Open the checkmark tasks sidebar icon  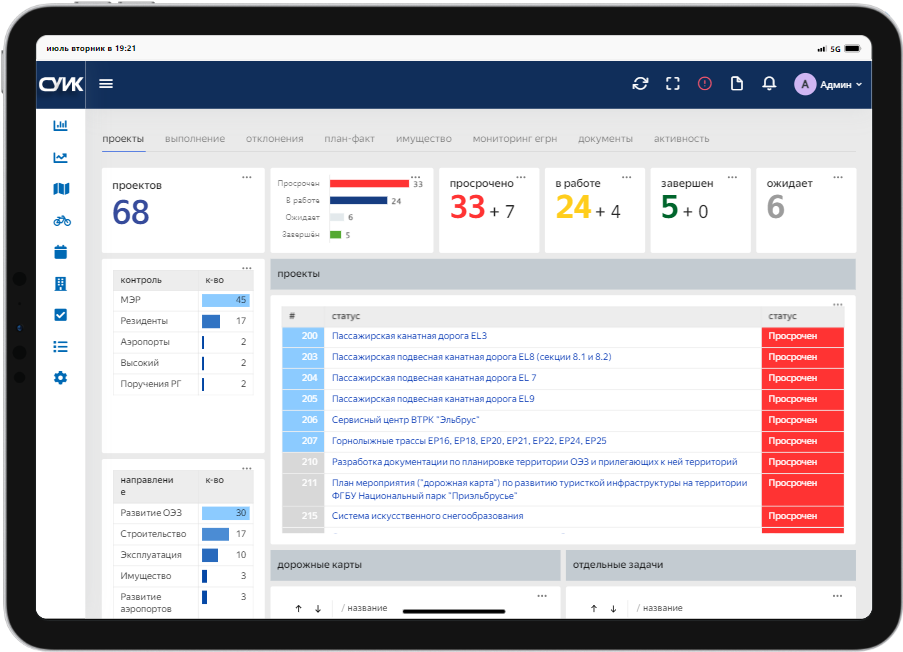pyautogui.click(x=60, y=315)
